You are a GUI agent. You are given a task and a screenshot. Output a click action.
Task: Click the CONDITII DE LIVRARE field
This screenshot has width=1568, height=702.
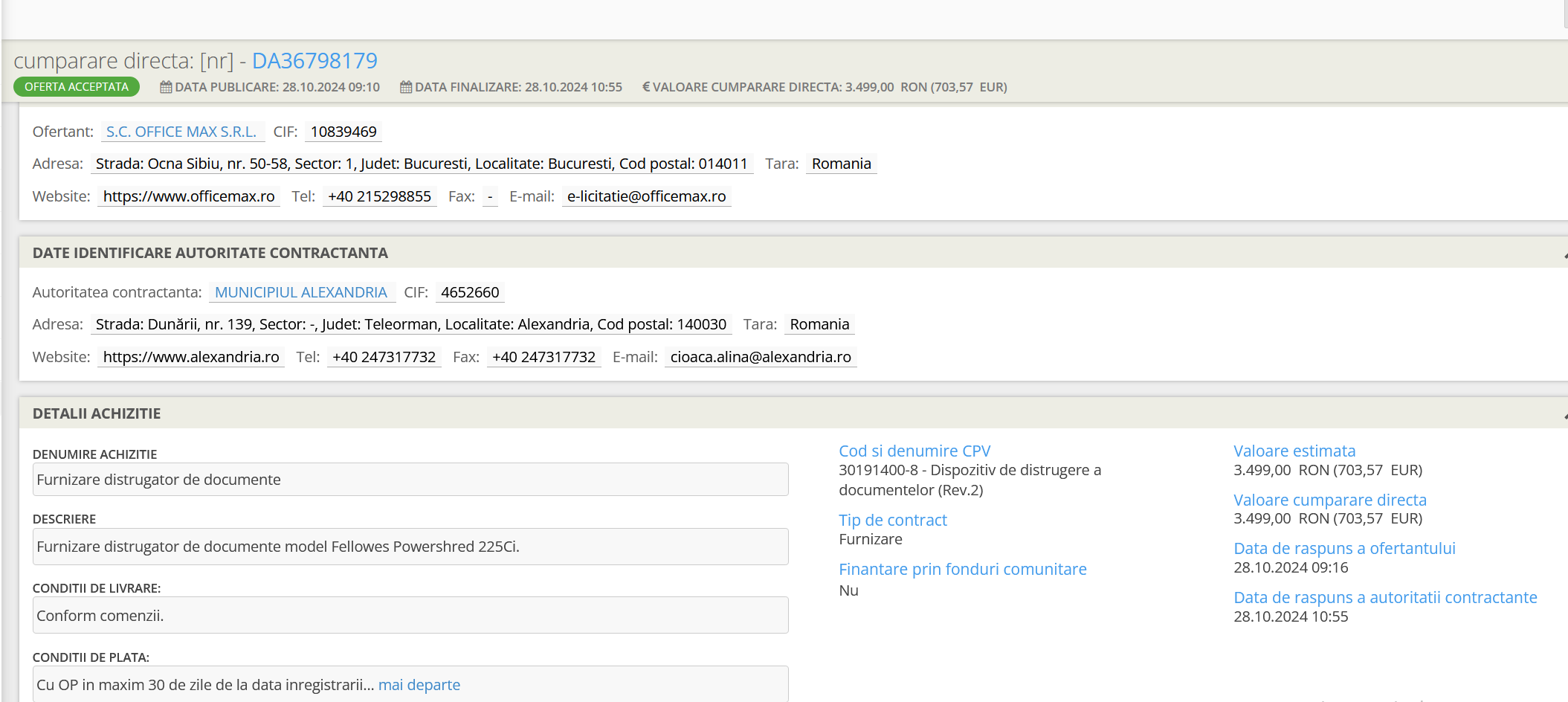[x=410, y=616]
